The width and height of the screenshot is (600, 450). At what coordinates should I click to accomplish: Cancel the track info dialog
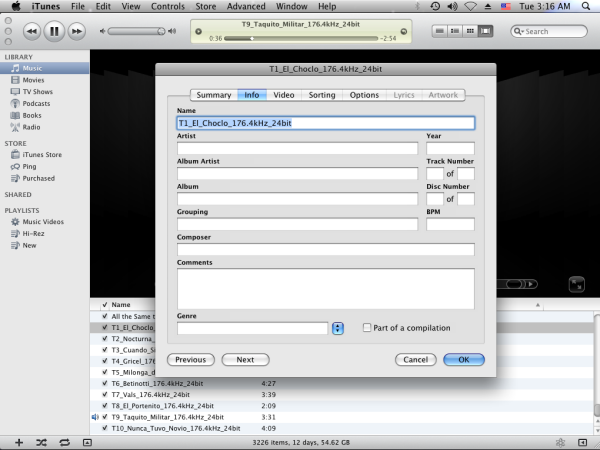coord(416,360)
